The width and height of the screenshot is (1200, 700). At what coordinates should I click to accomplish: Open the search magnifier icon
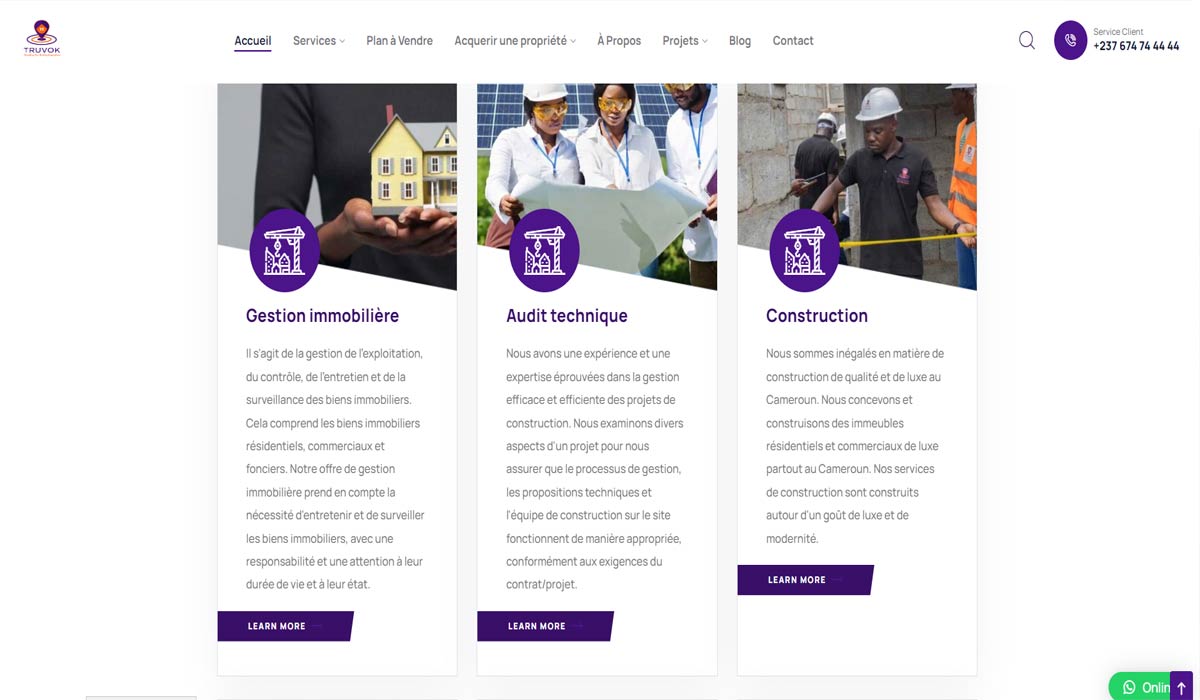click(1027, 40)
